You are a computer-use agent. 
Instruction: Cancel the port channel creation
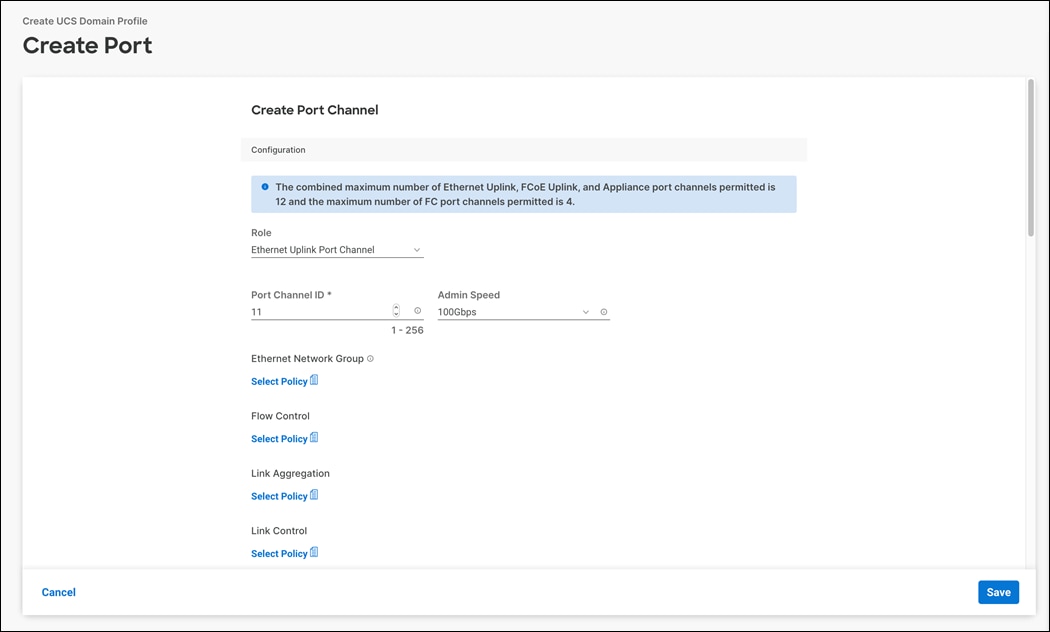(59, 592)
